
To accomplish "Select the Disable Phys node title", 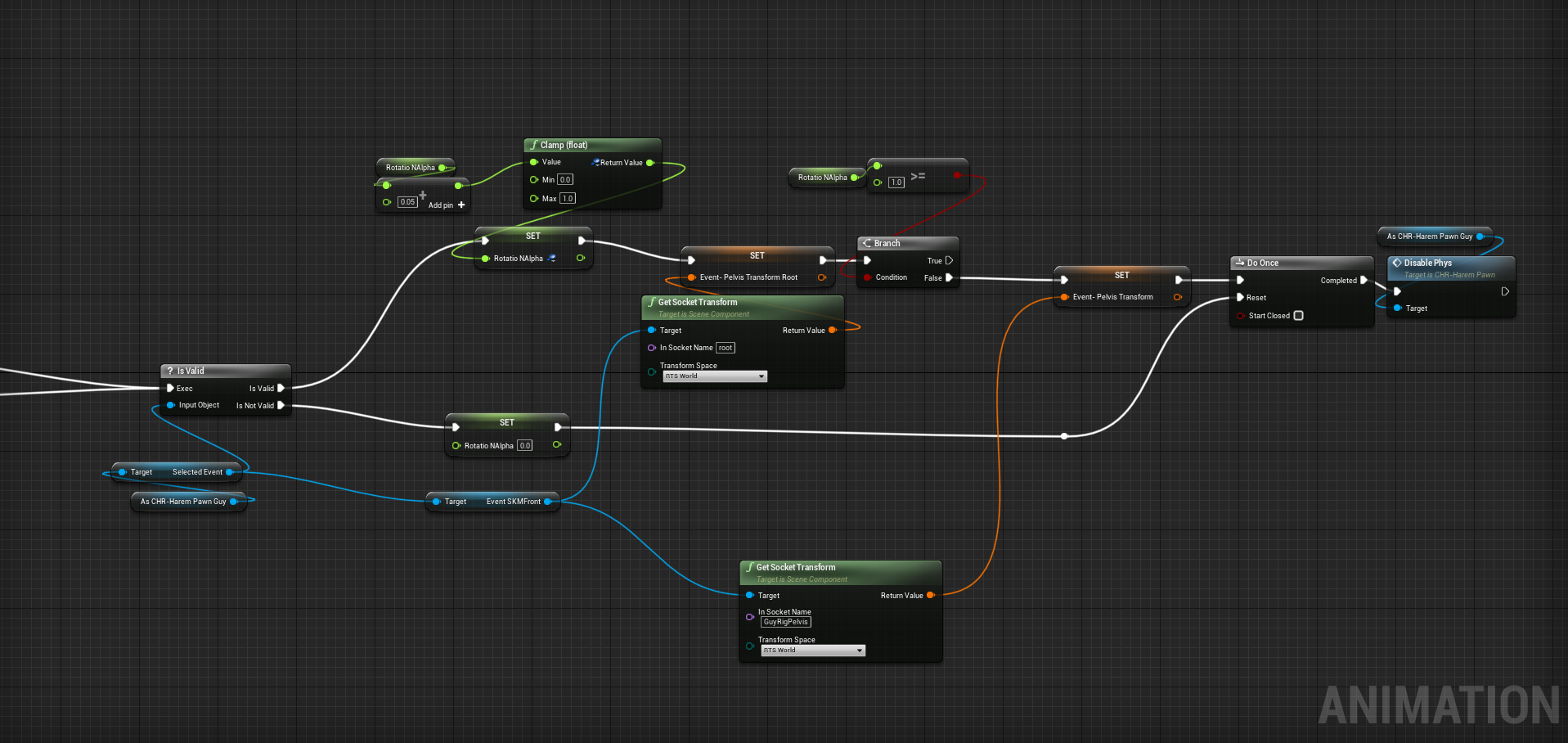I will [x=1427, y=263].
